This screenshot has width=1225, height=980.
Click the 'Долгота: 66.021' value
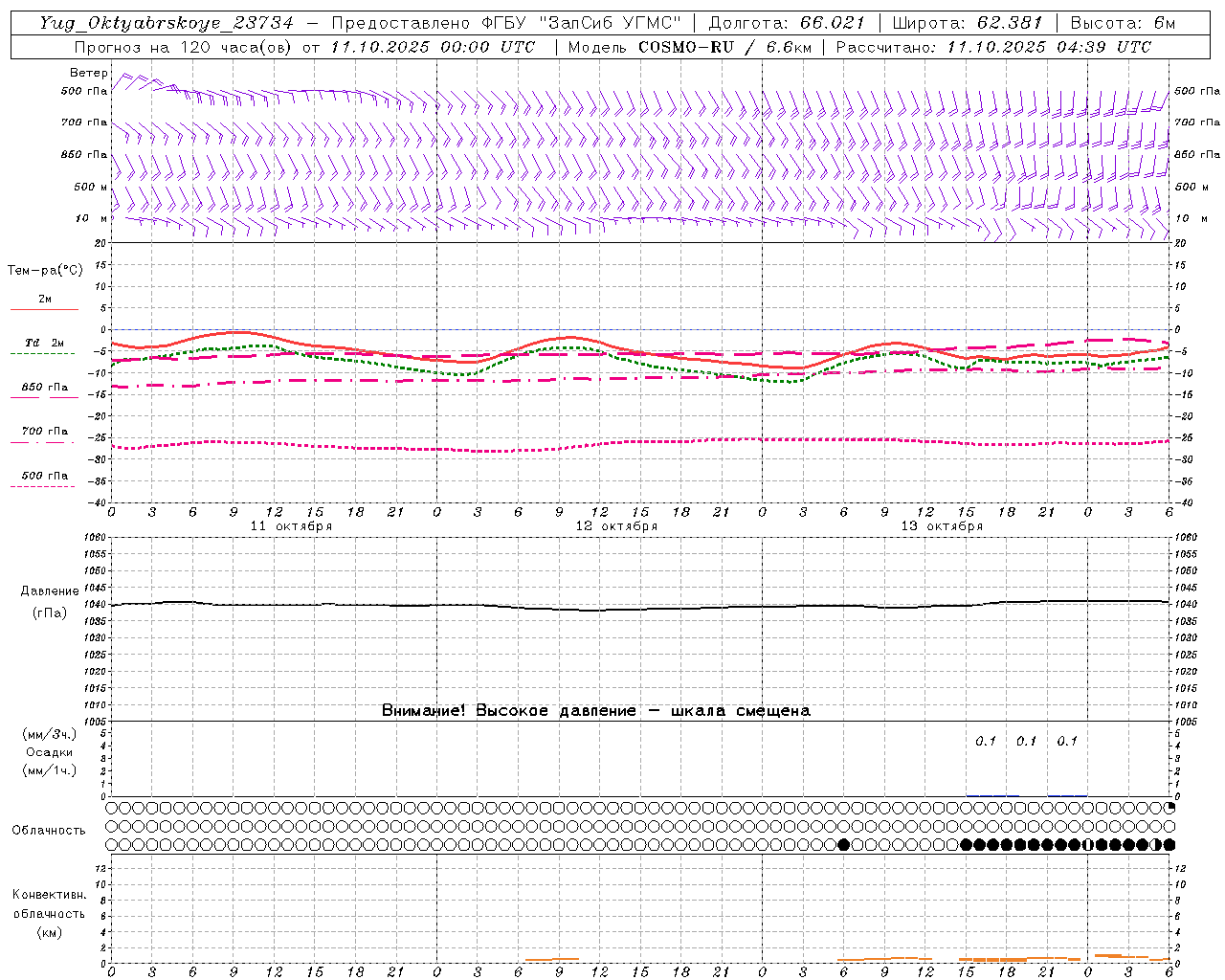(x=787, y=23)
